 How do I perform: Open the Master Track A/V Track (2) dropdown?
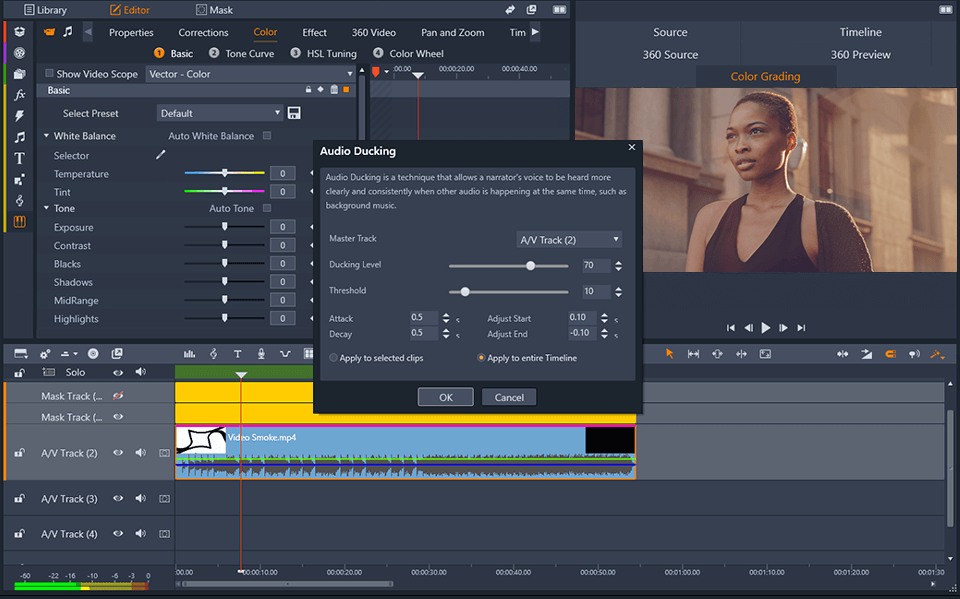[x=569, y=240]
